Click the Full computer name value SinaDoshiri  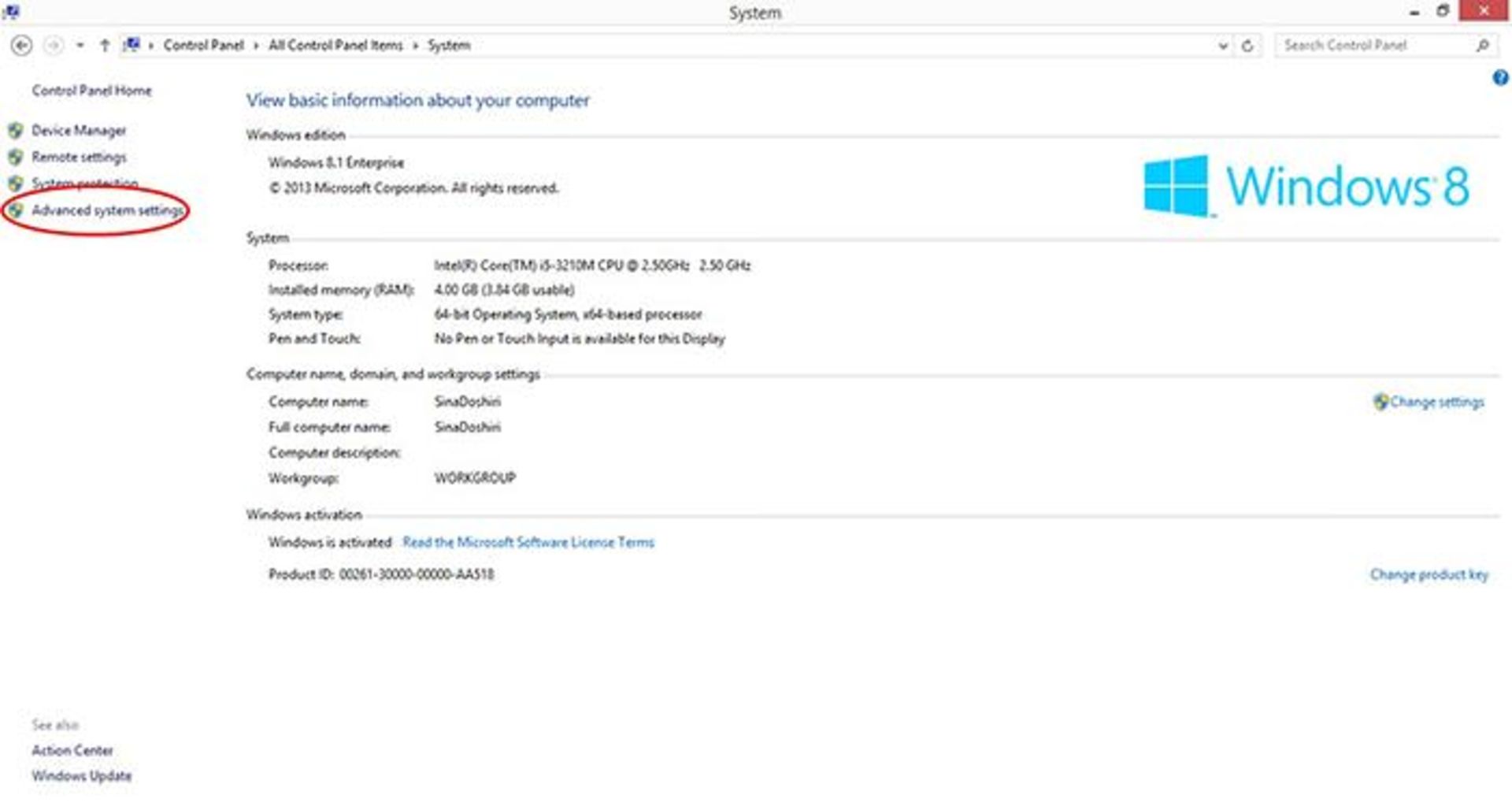[x=468, y=427]
